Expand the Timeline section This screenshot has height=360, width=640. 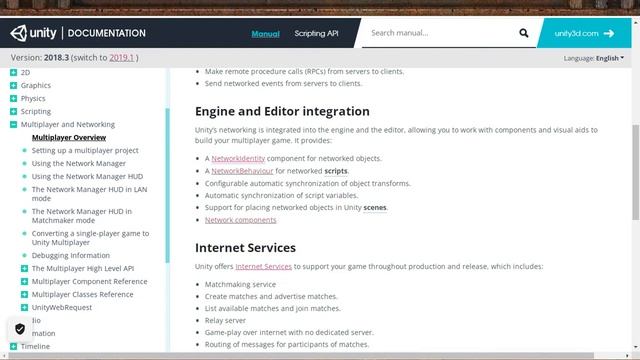click(x=13, y=347)
